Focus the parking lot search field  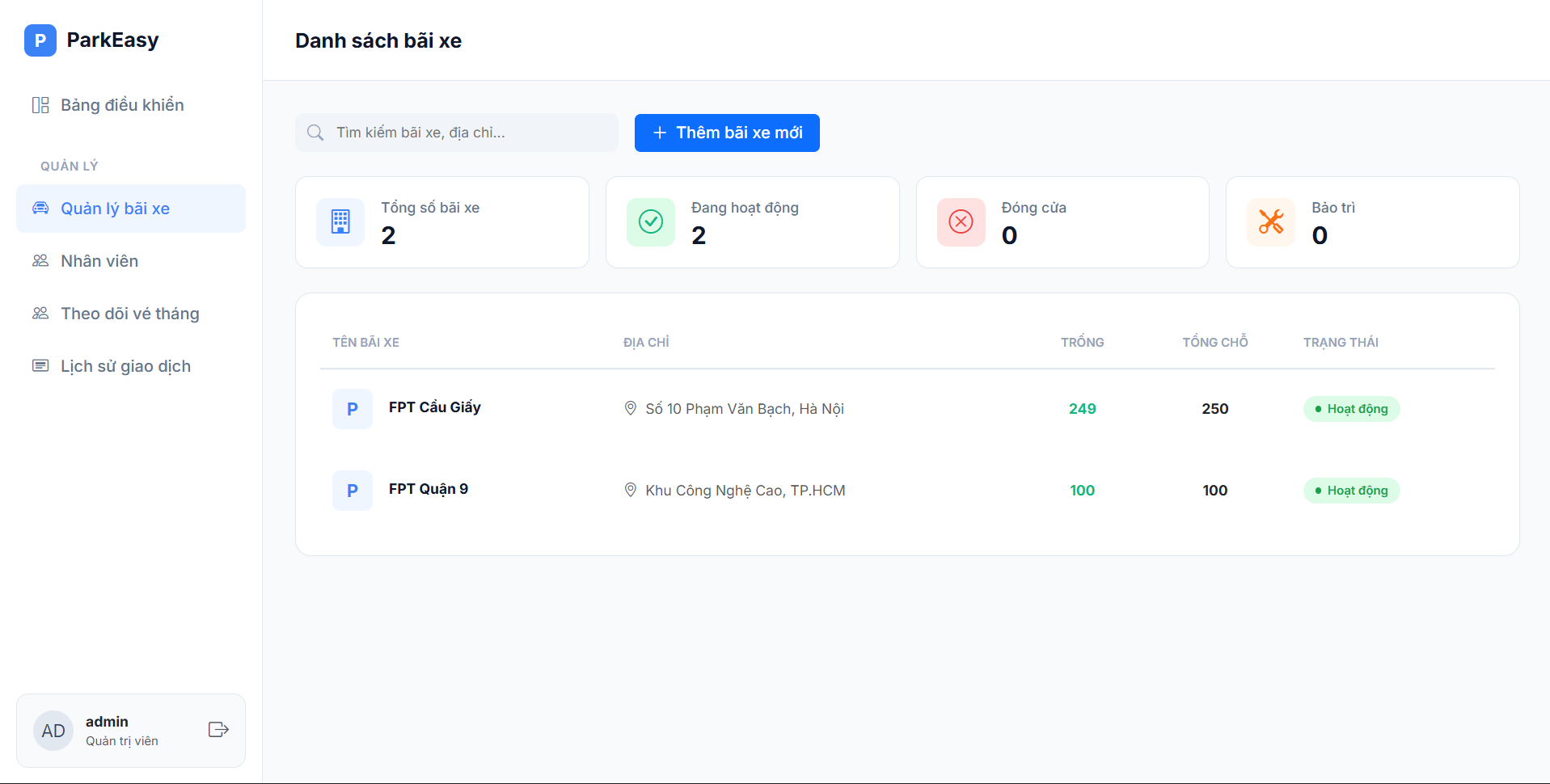coord(469,133)
